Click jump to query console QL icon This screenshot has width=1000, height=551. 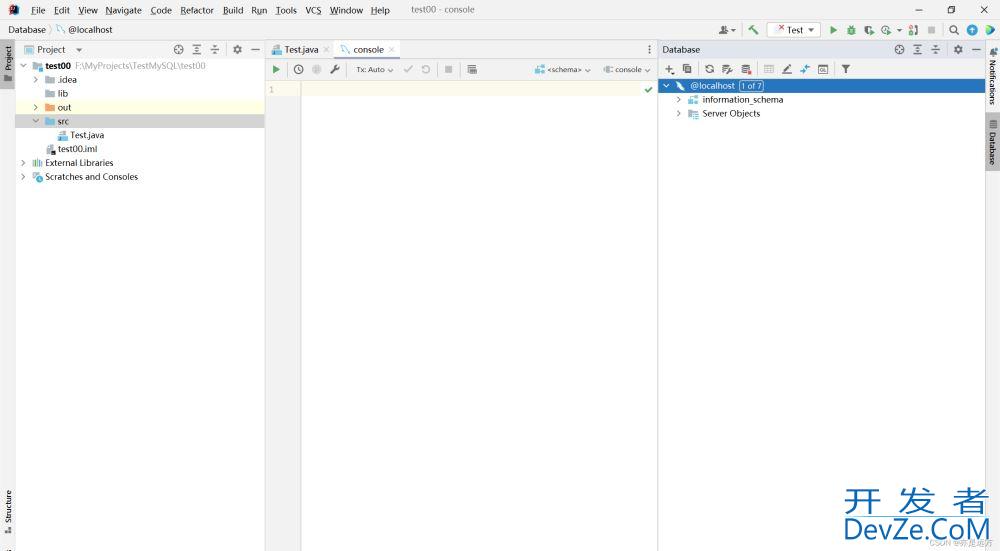(823, 69)
